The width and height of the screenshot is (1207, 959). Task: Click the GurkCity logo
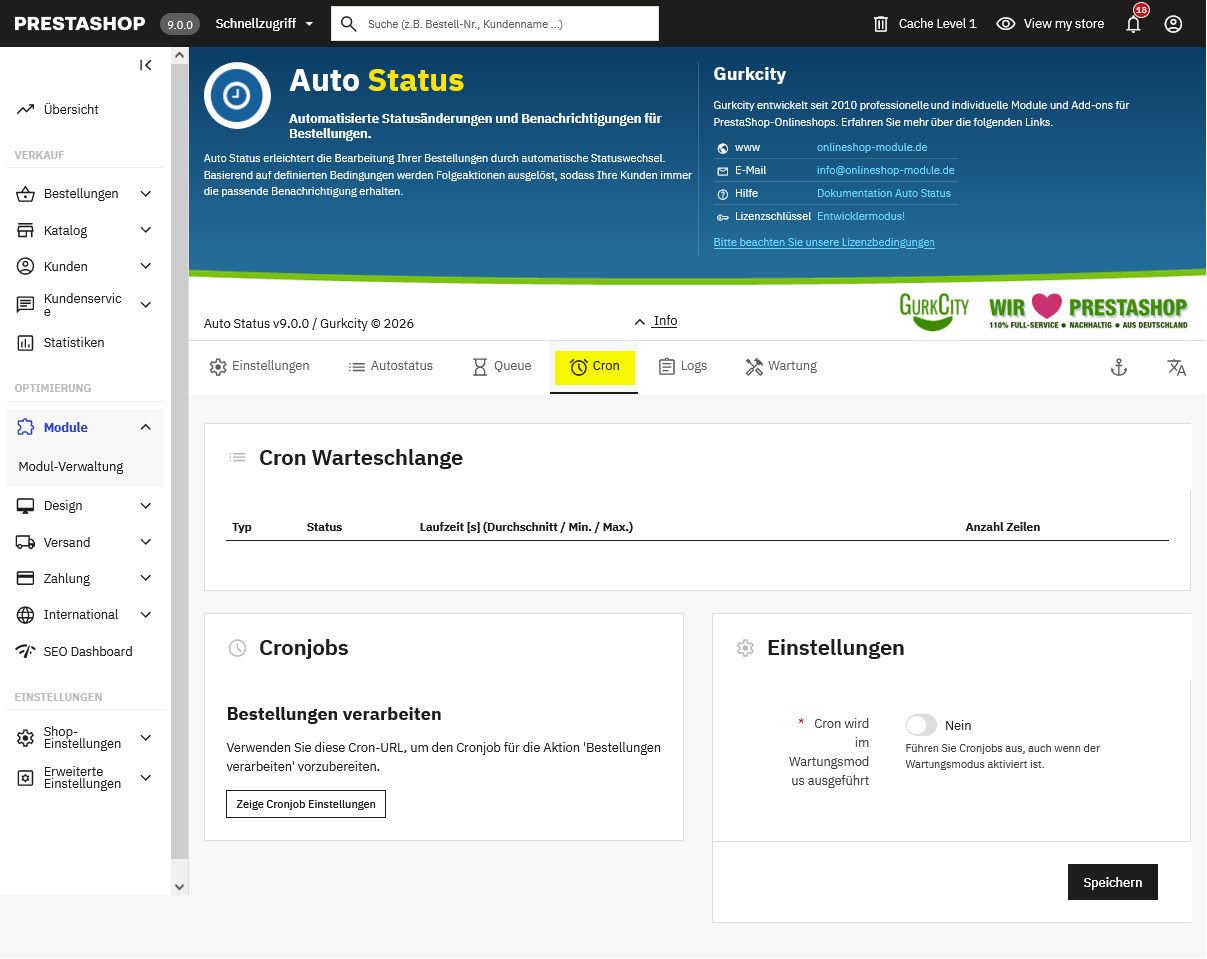coord(934,310)
